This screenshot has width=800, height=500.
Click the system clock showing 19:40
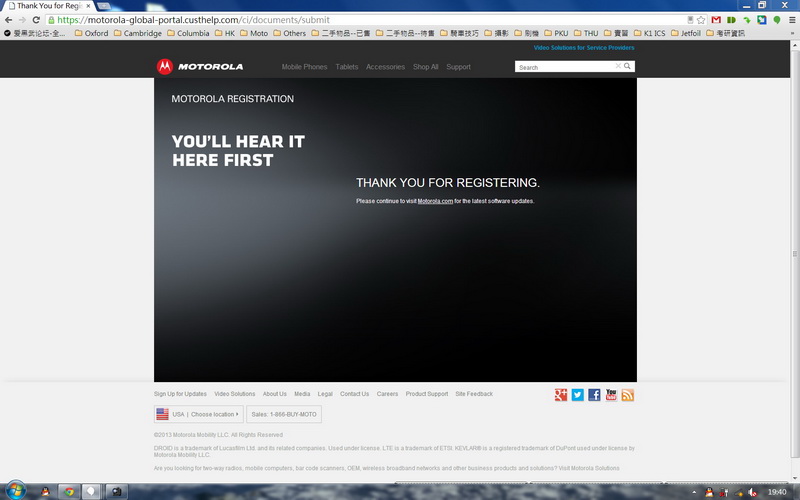click(777, 492)
